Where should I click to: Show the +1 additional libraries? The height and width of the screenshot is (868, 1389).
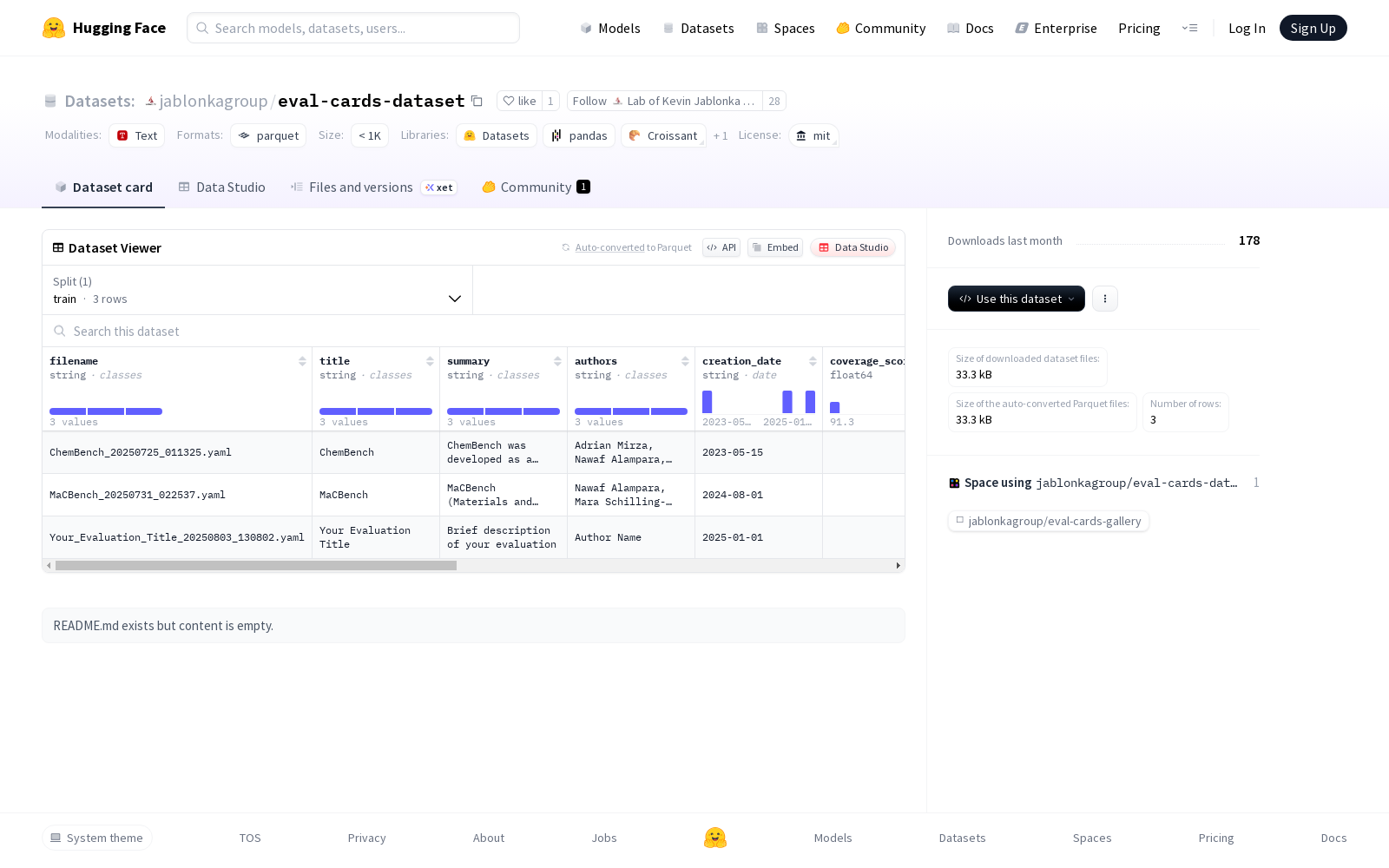[721, 135]
